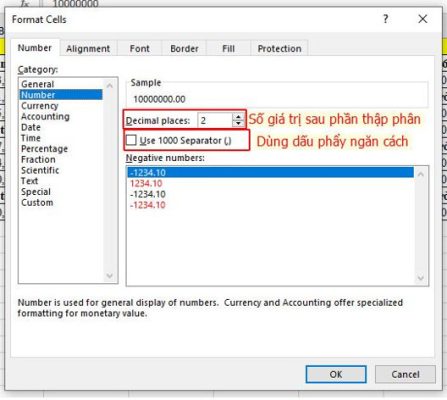
Task: Click negative numbers list scroll up arrow
Action: [x=421, y=174]
